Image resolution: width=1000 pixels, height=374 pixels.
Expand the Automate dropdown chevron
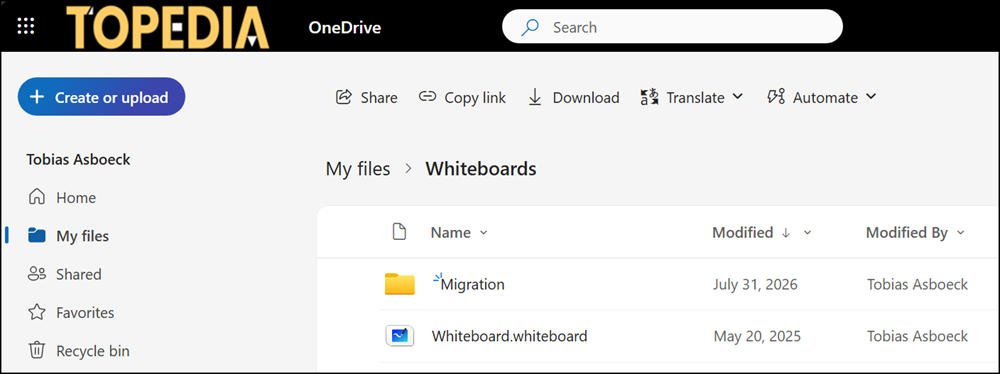[x=871, y=97]
